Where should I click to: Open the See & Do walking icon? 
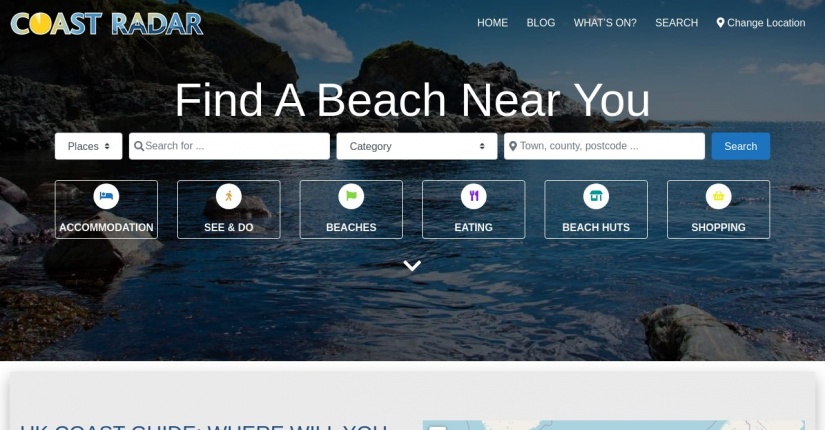(x=229, y=196)
